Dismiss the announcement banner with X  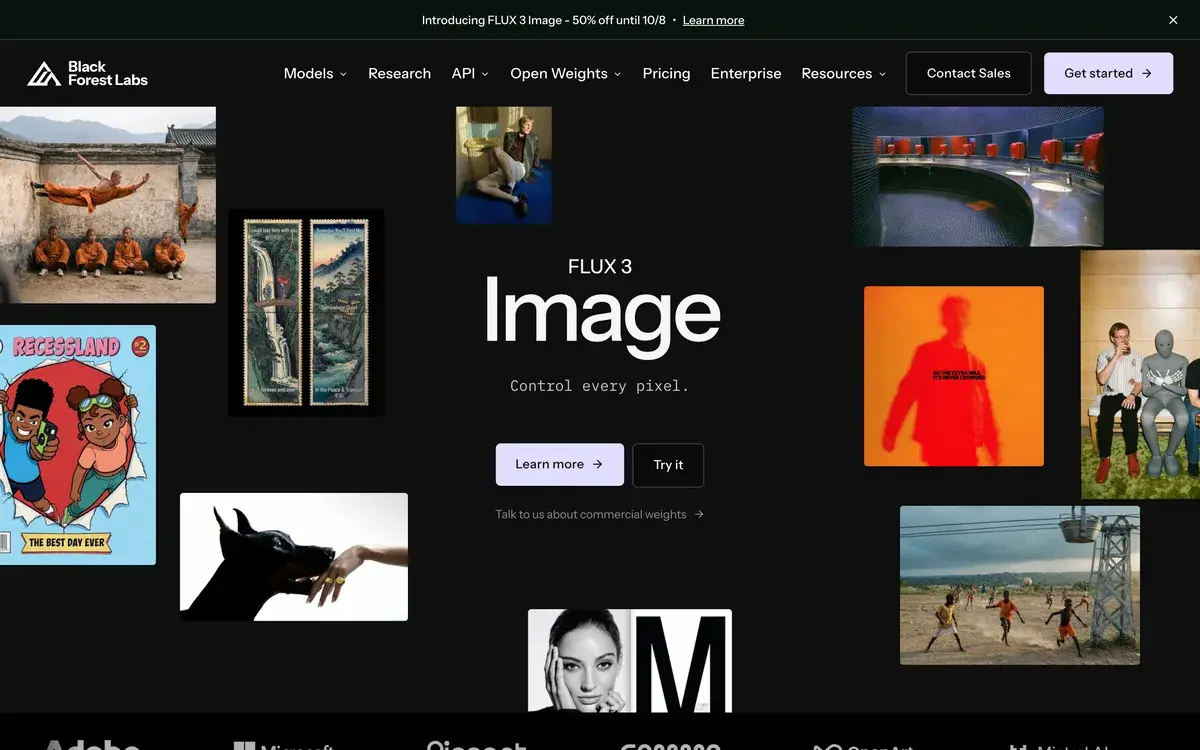pos(1173,20)
